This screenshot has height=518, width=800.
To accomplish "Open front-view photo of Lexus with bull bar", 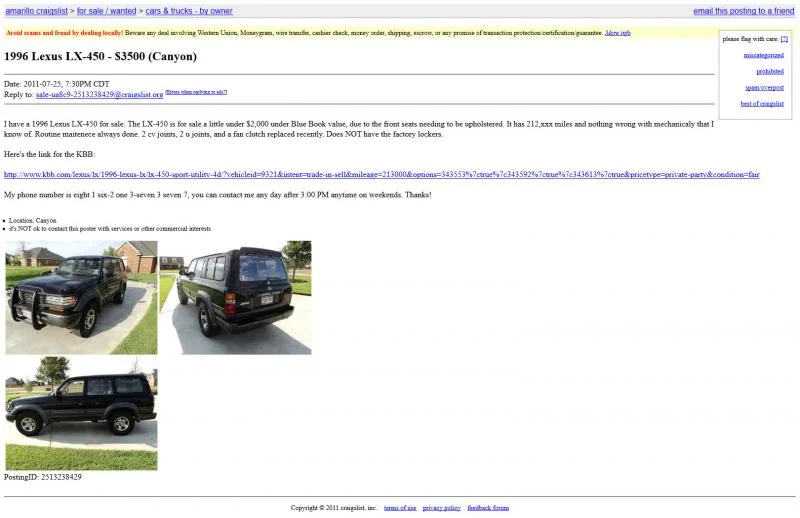I will (81, 297).
